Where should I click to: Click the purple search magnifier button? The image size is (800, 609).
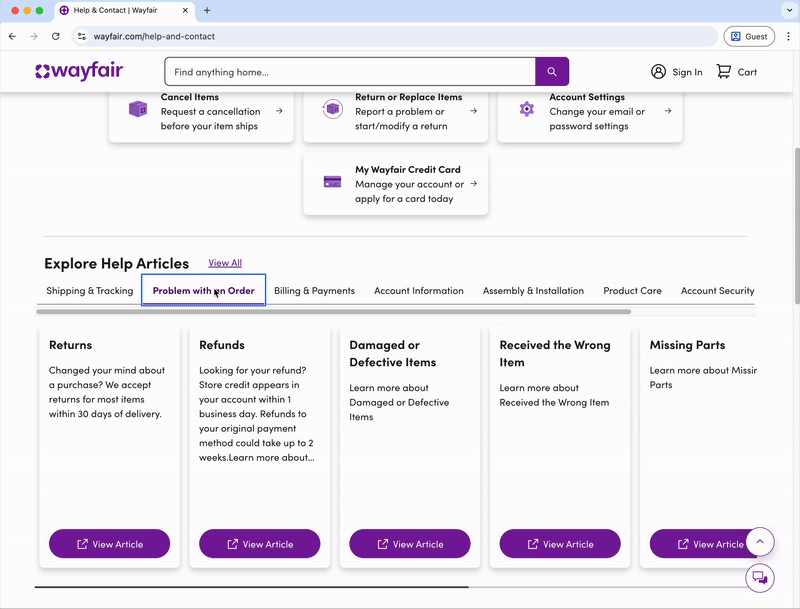pos(552,72)
